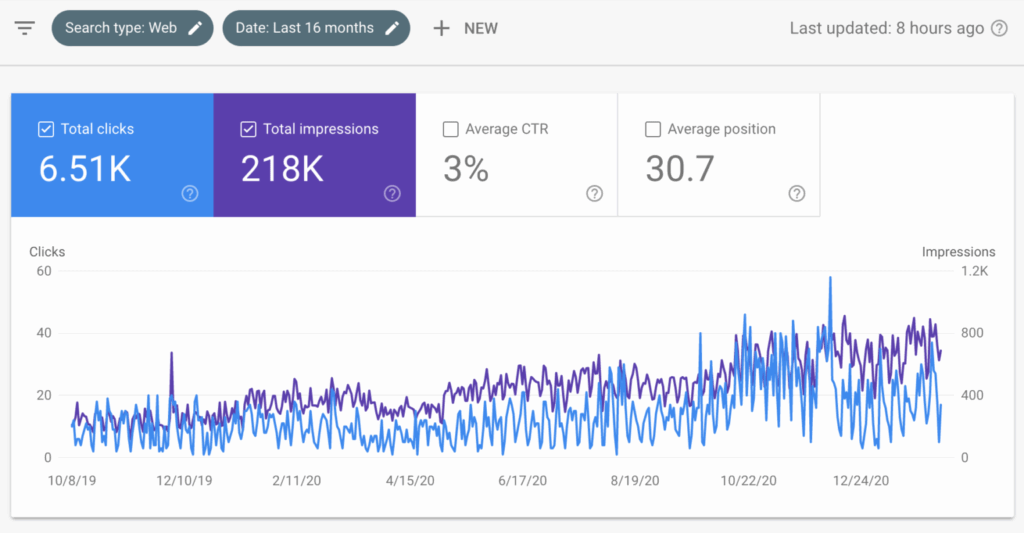The image size is (1024, 533).
Task: Select the Average position 30.7 card
Action: point(719,155)
